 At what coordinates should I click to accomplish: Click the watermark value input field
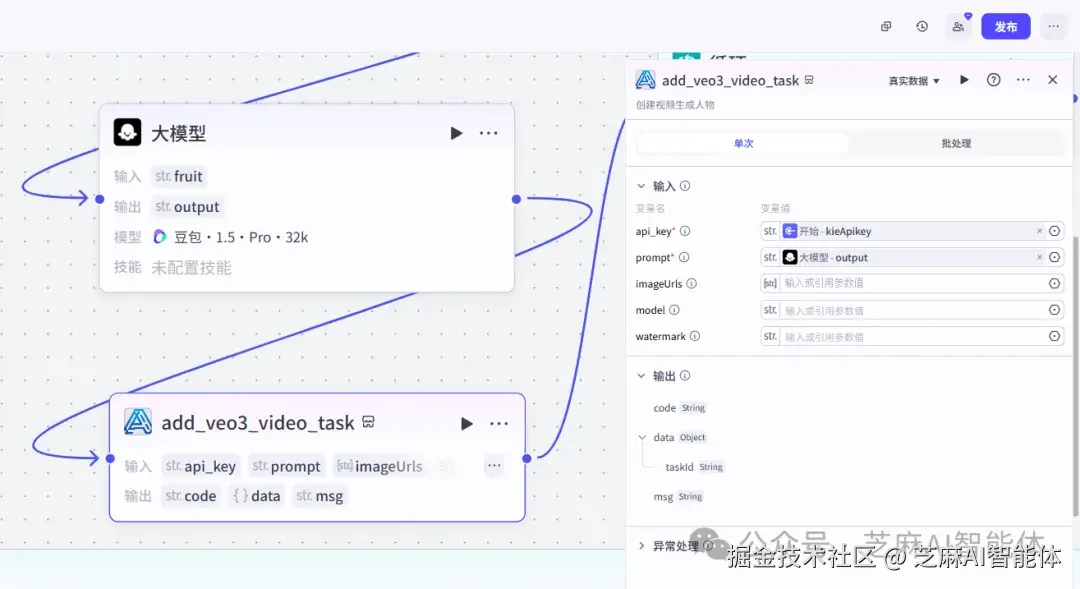[x=913, y=336]
